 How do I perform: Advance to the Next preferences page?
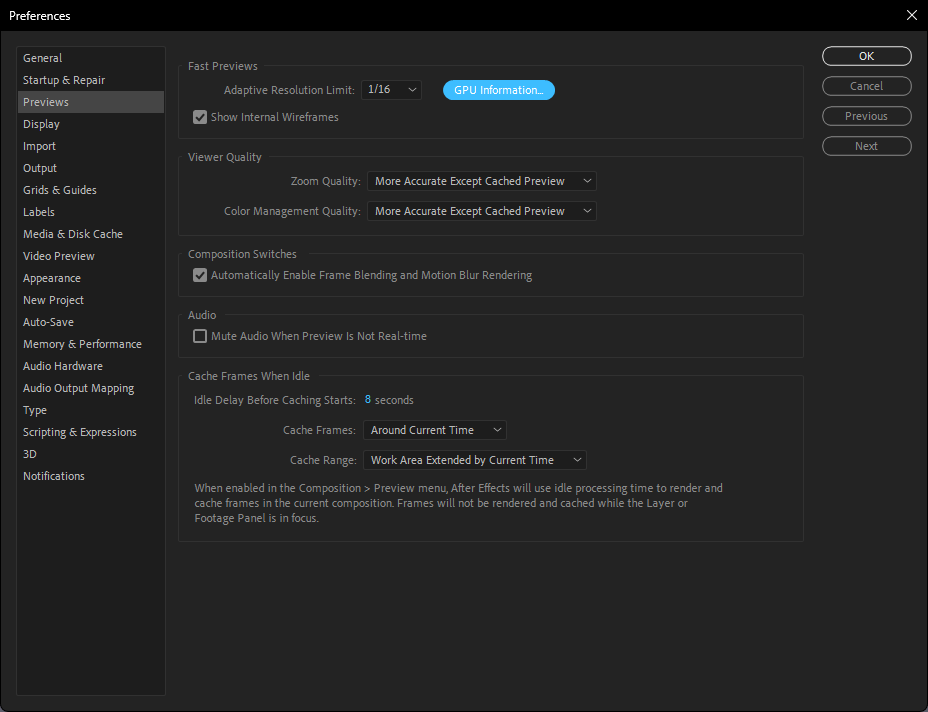pyautogui.click(x=866, y=146)
